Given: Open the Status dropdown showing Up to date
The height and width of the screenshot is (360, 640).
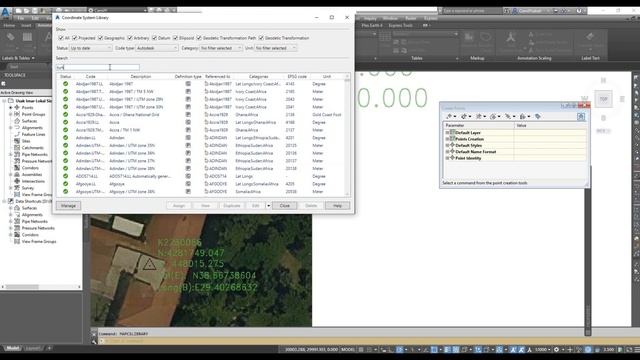Looking at the screenshot, I should coord(90,48).
